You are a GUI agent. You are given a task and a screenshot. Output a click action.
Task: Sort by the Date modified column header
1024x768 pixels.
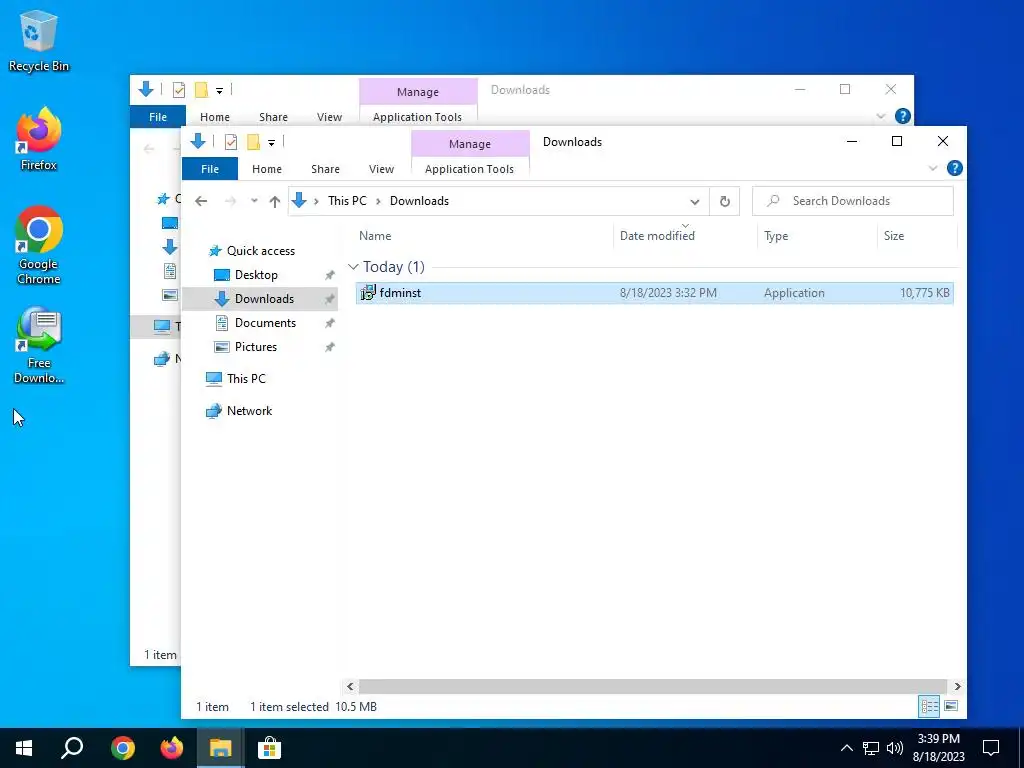pos(686,236)
